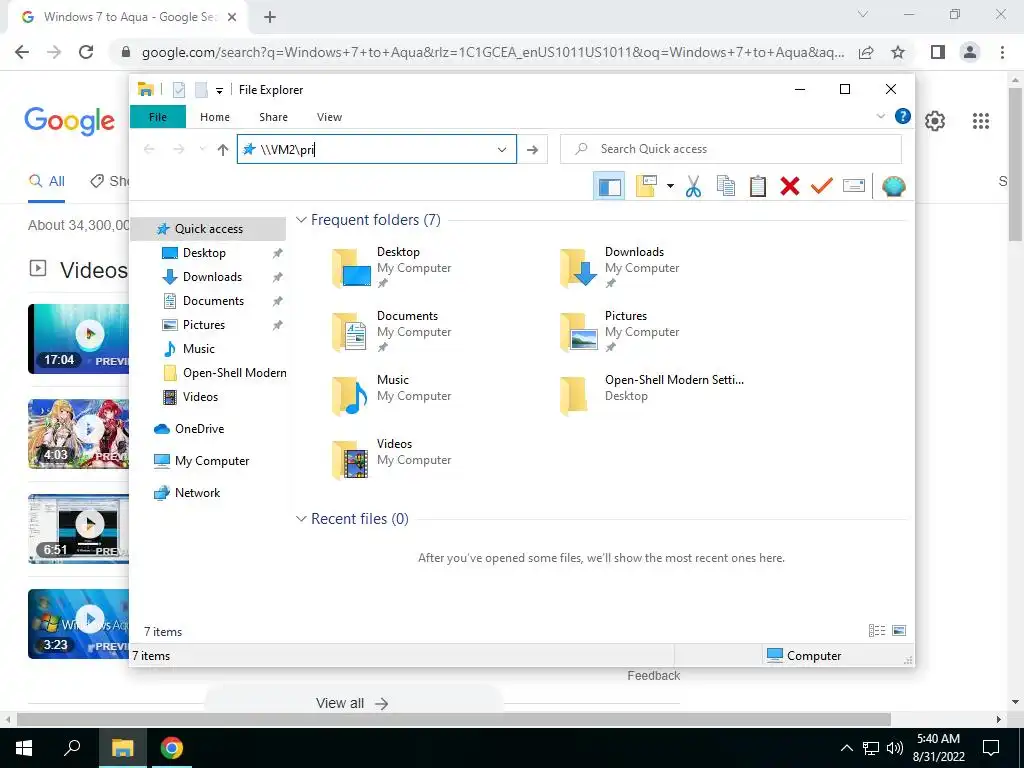Select Documents in navigation pane
The image size is (1024, 768).
tap(213, 301)
